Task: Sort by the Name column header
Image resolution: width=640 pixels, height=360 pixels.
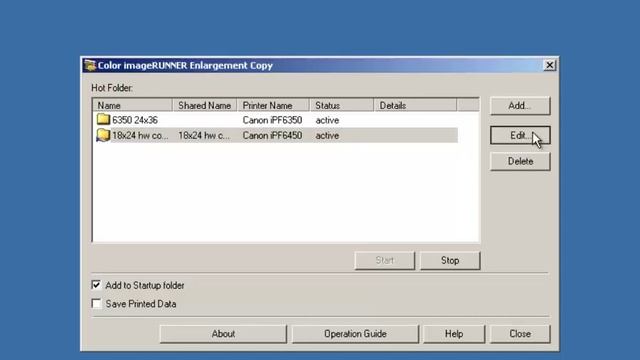Action: (x=133, y=105)
